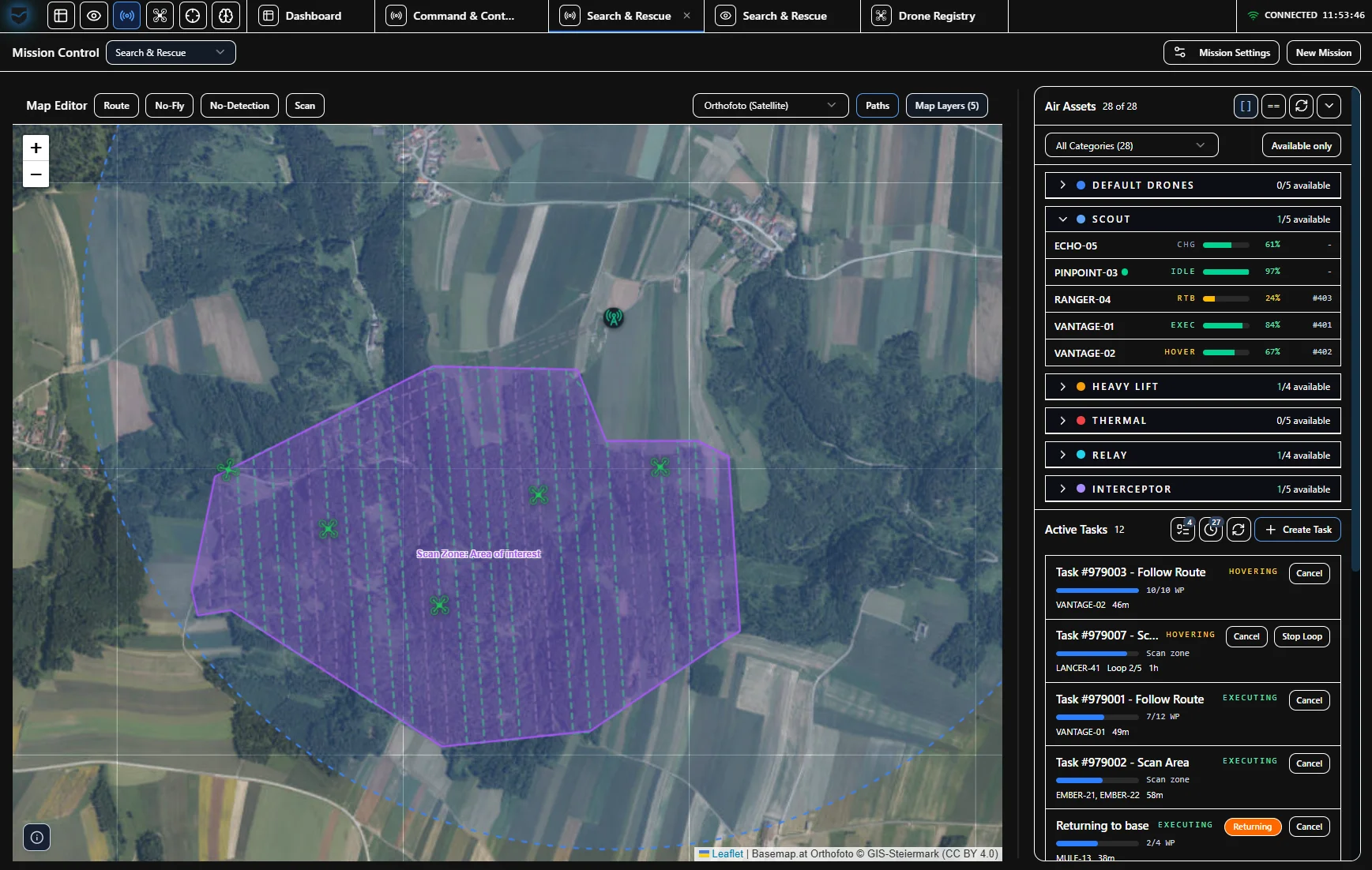Switch to the Drone Registry tab

coord(934,16)
